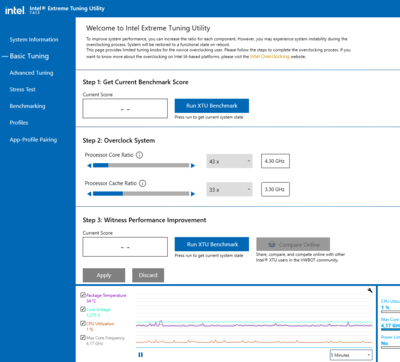Follow the Intel Overclocking website link
The image size is (400, 362).
point(270,56)
